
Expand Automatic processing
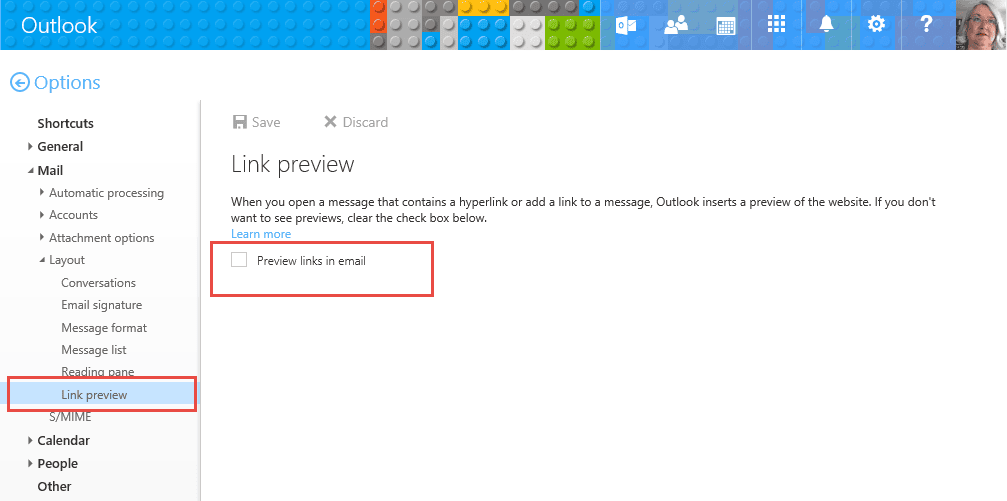pos(42,192)
